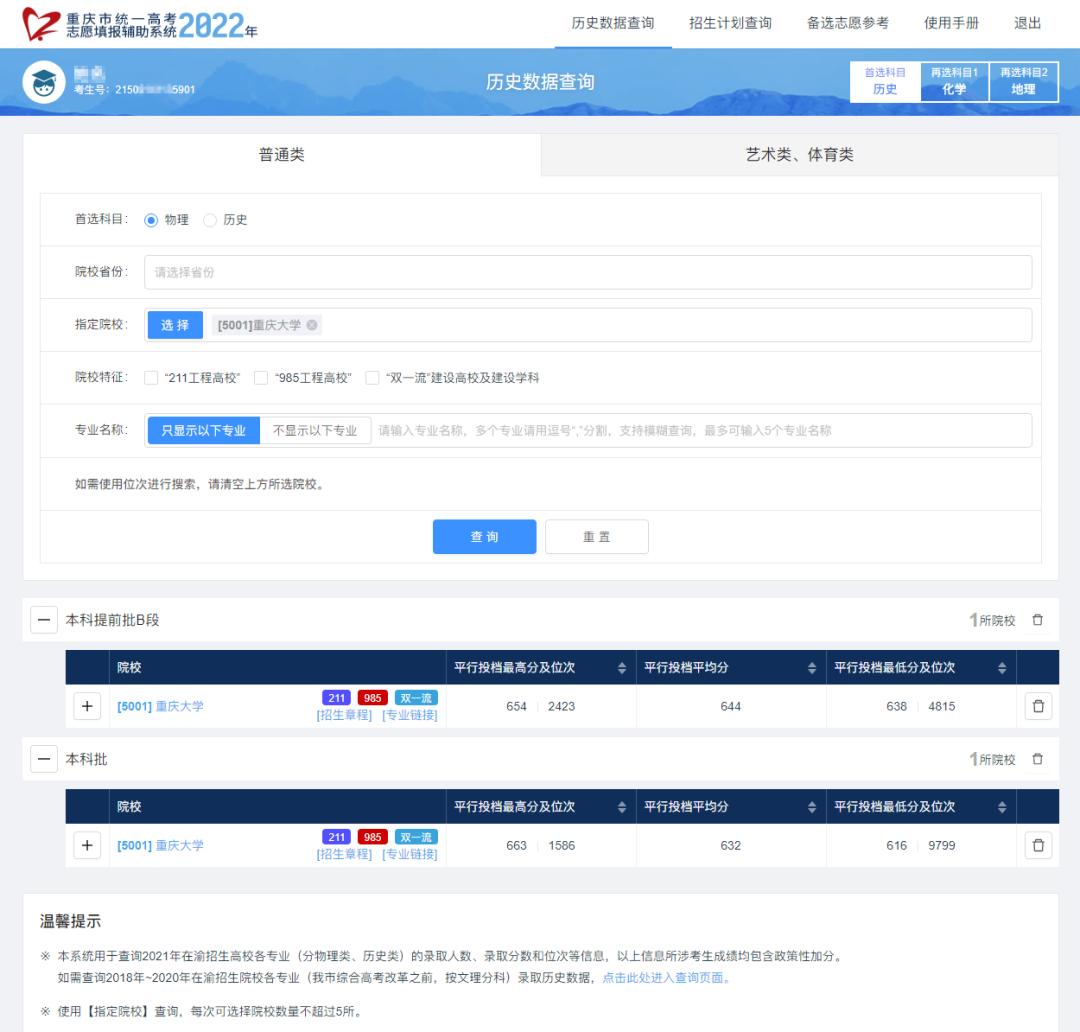Click the trash icon in 本科提前批B段 header
Screen dimensions: 1080x1032
(1037, 620)
